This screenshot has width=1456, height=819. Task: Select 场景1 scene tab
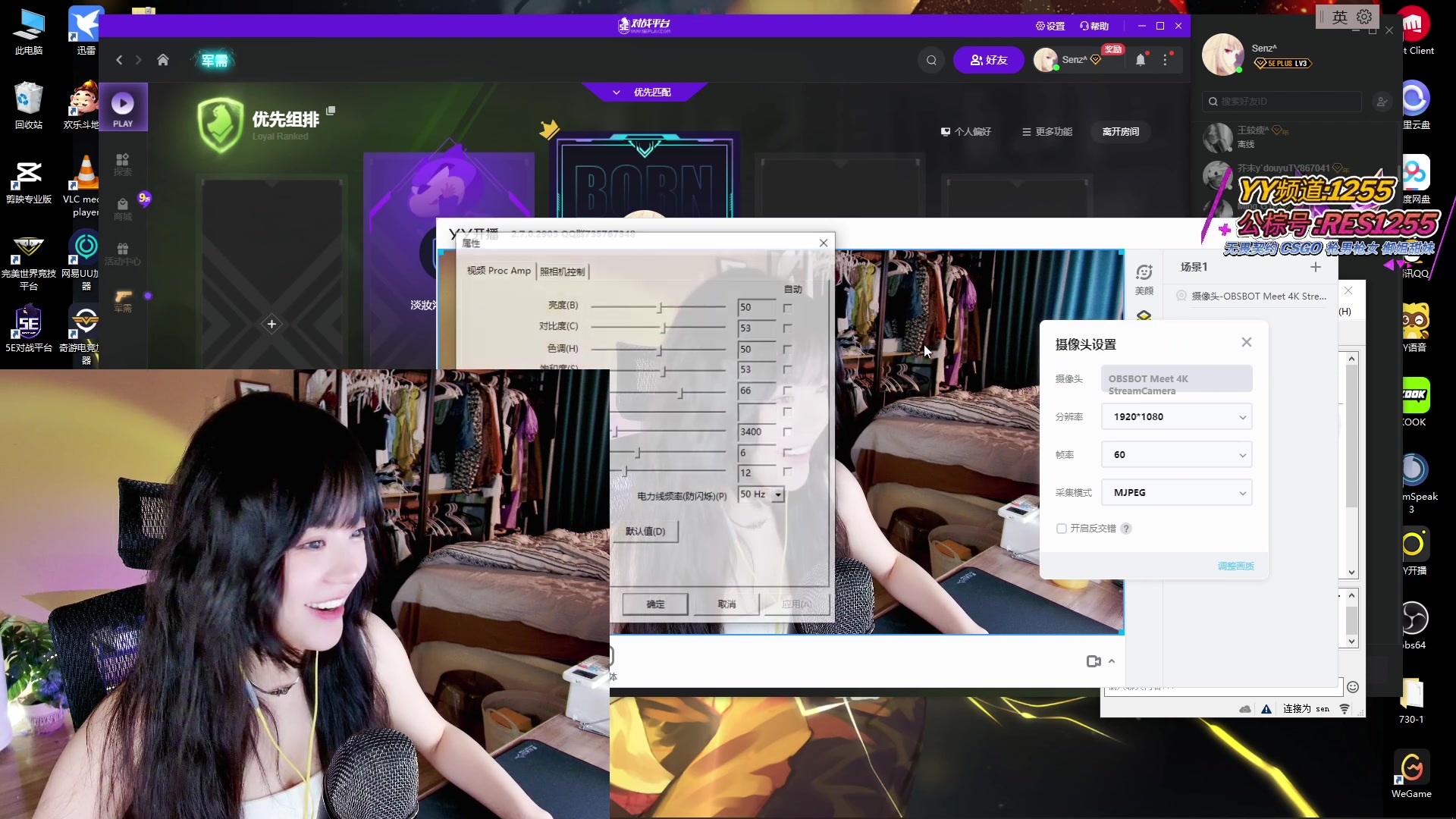pyautogui.click(x=1194, y=267)
